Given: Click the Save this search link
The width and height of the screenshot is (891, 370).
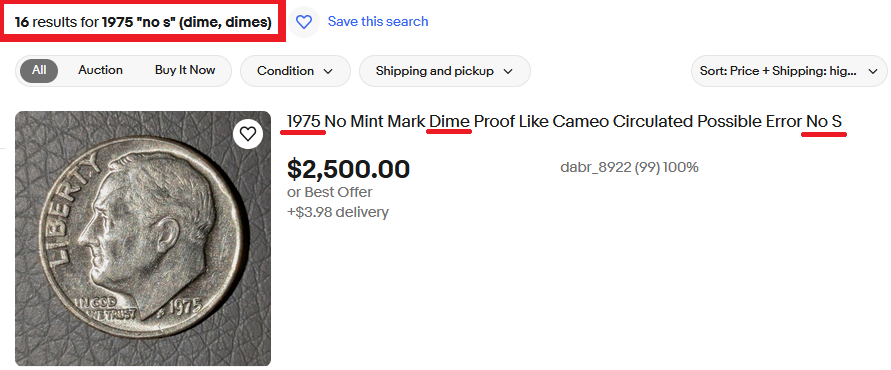Looking at the screenshot, I should coord(378,22).
